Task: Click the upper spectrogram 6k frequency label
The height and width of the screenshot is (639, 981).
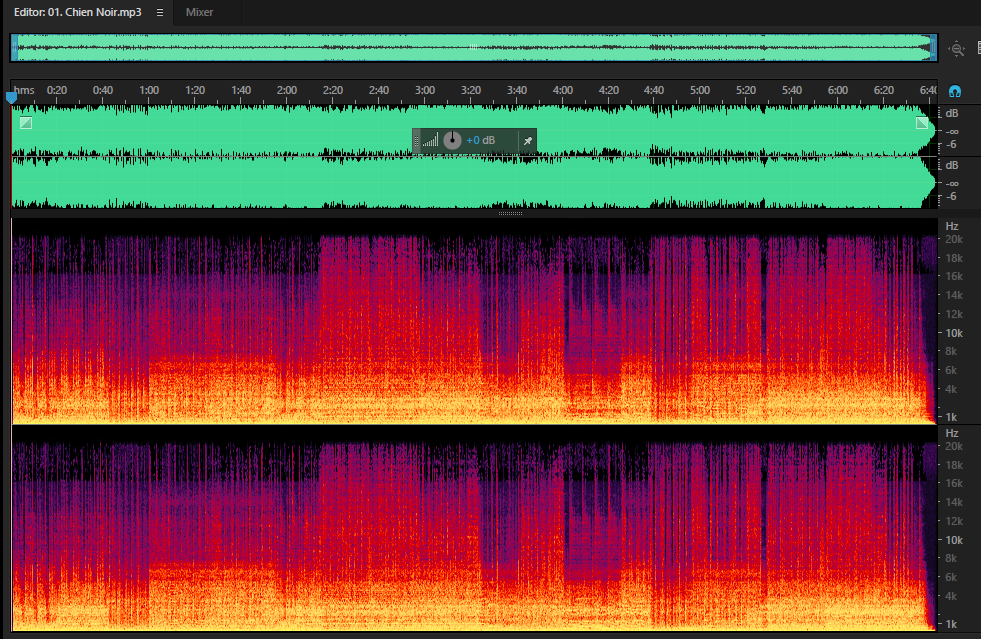Action: point(951,370)
